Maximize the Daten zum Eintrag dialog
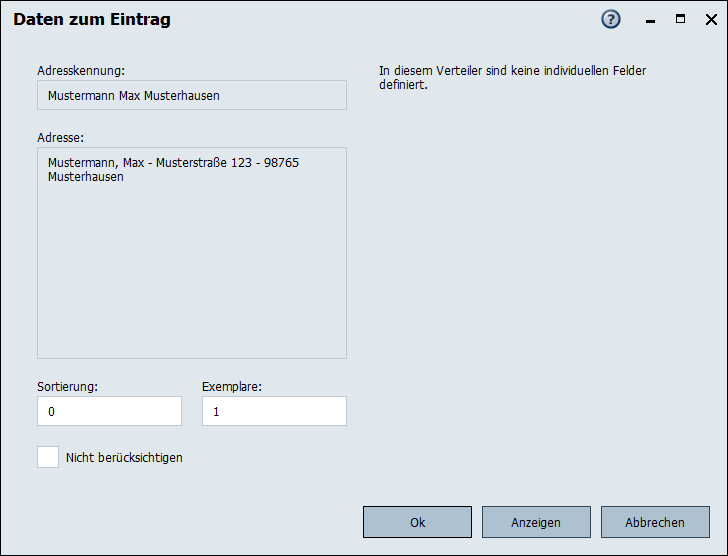Viewport: 728px width, 556px height. [681, 19]
